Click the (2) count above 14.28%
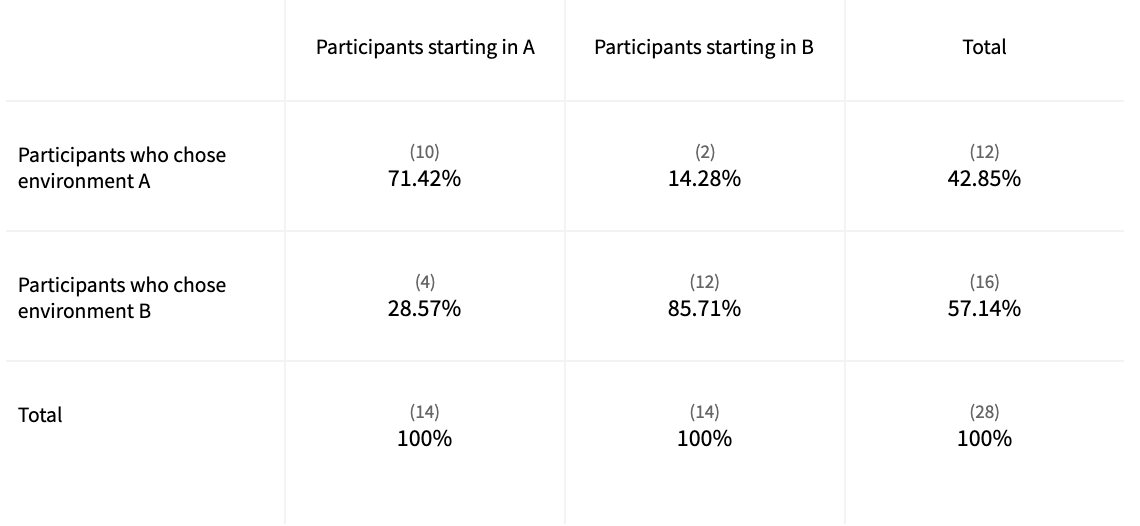Viewport: 1140px width, 526px height. (x=704, y=152)
